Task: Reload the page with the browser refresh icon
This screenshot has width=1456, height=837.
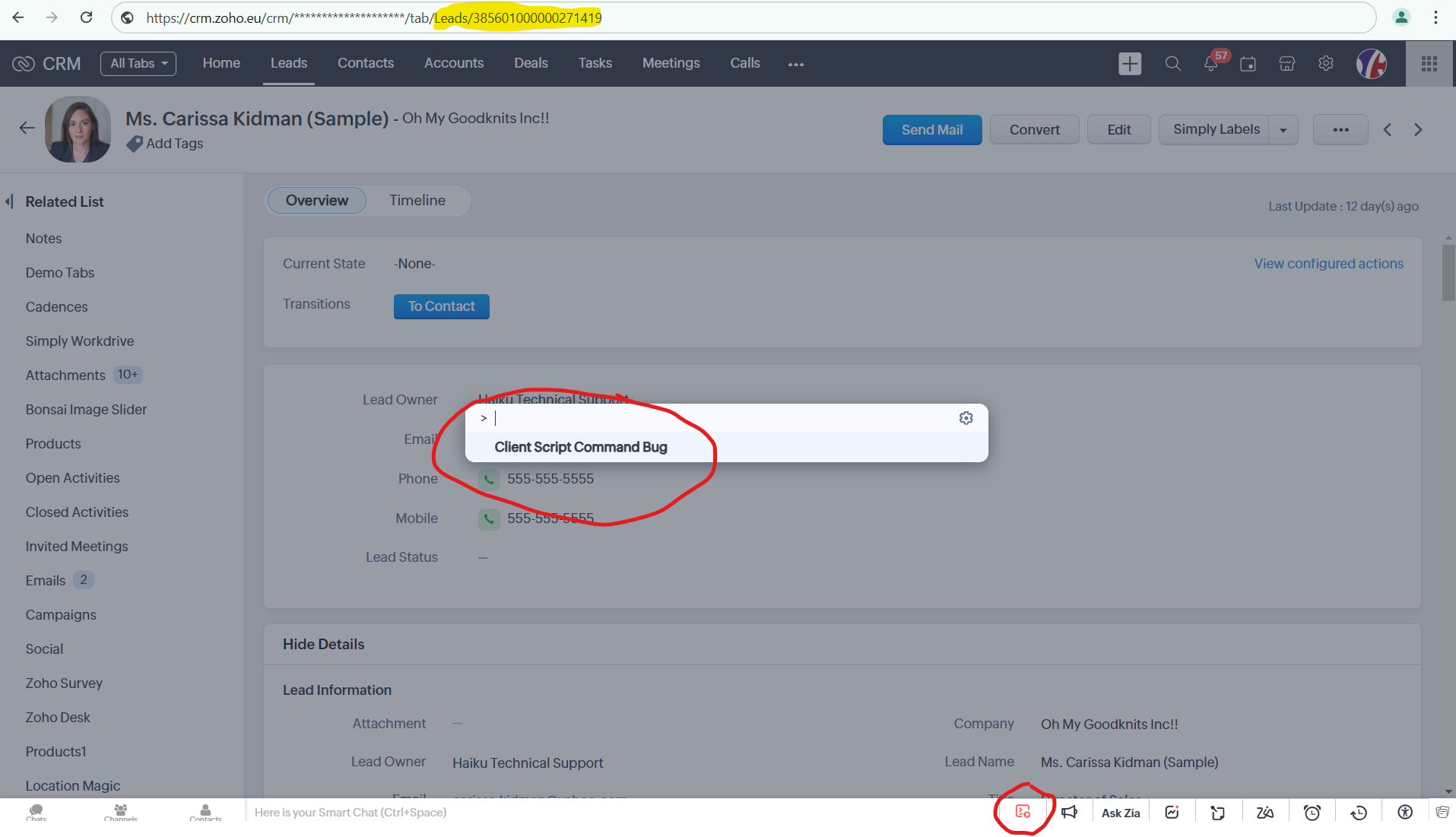Action: [87, 17]
